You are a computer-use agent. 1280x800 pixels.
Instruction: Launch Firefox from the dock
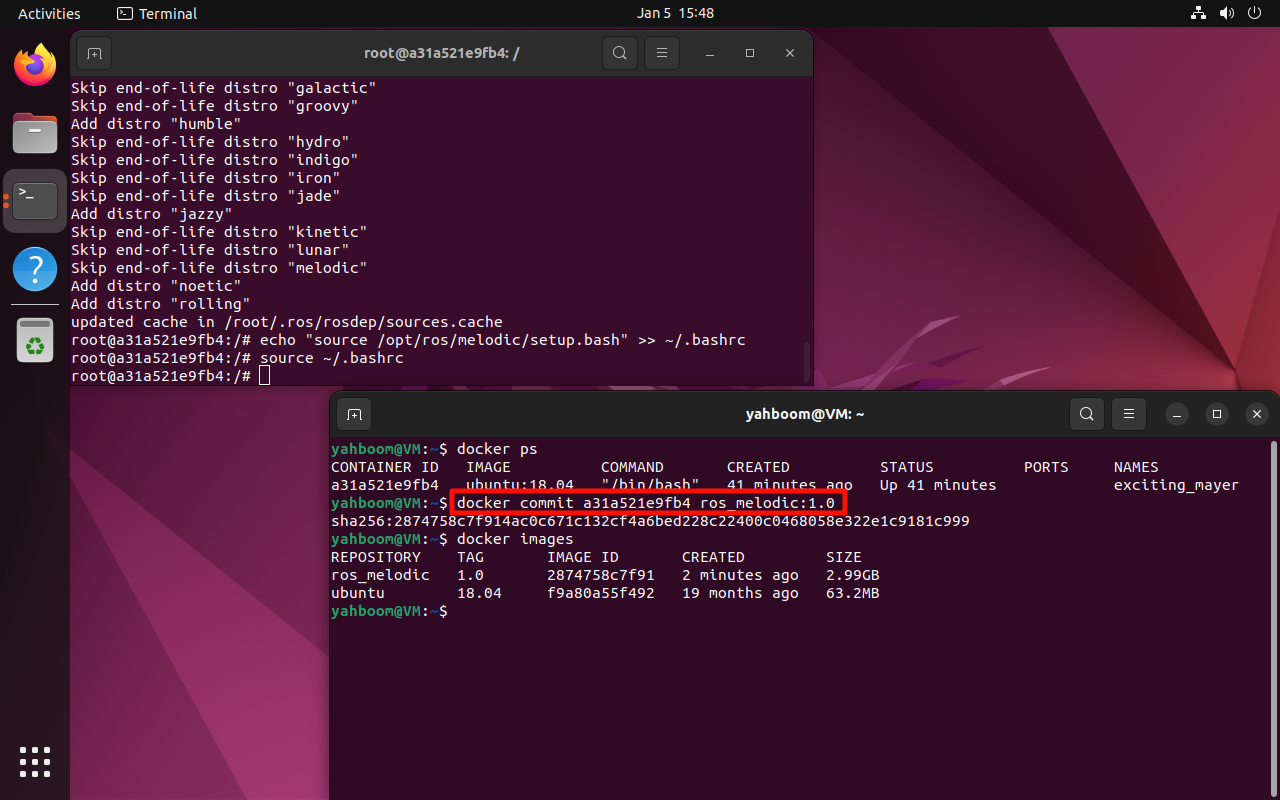click(35, 66)
